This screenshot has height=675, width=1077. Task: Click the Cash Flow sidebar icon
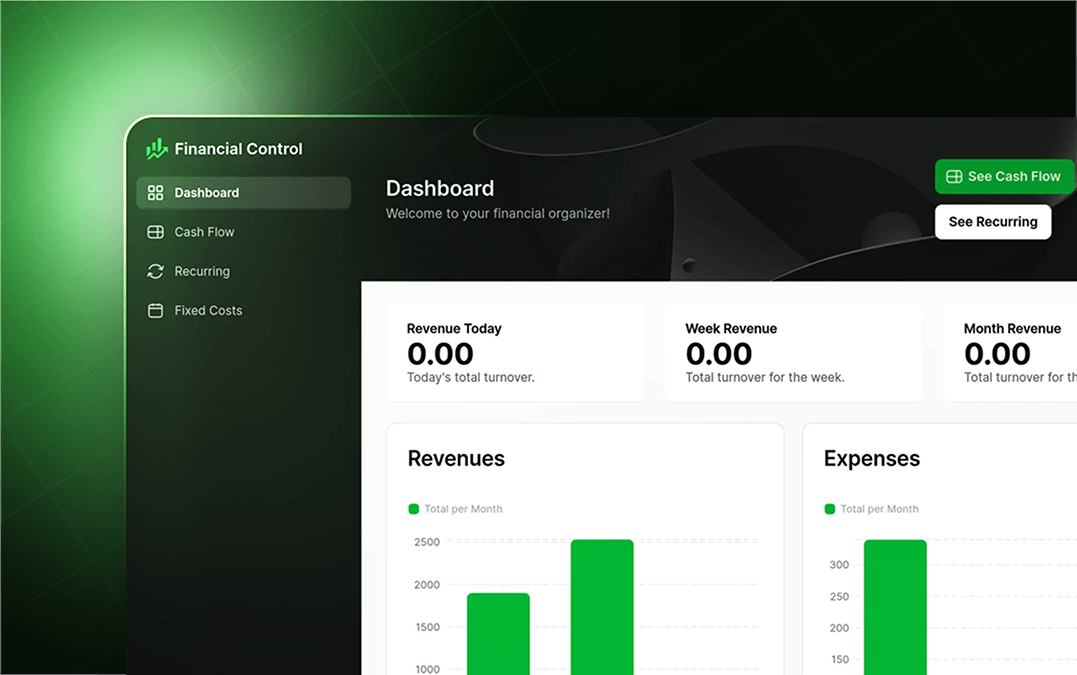pyautogui.click(x=155, y=232)
